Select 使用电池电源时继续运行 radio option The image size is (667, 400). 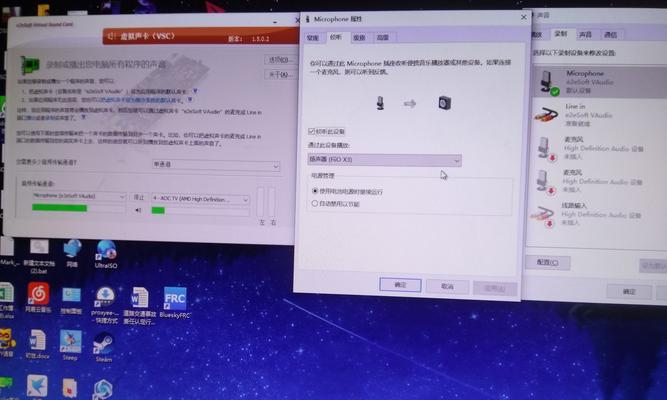point(315,191)
